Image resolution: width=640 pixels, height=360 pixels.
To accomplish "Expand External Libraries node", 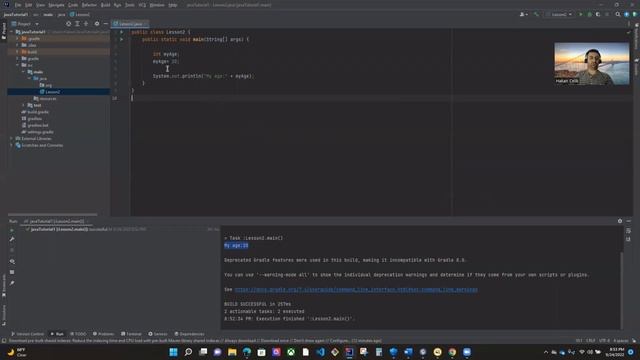I will tap(11, 138).
